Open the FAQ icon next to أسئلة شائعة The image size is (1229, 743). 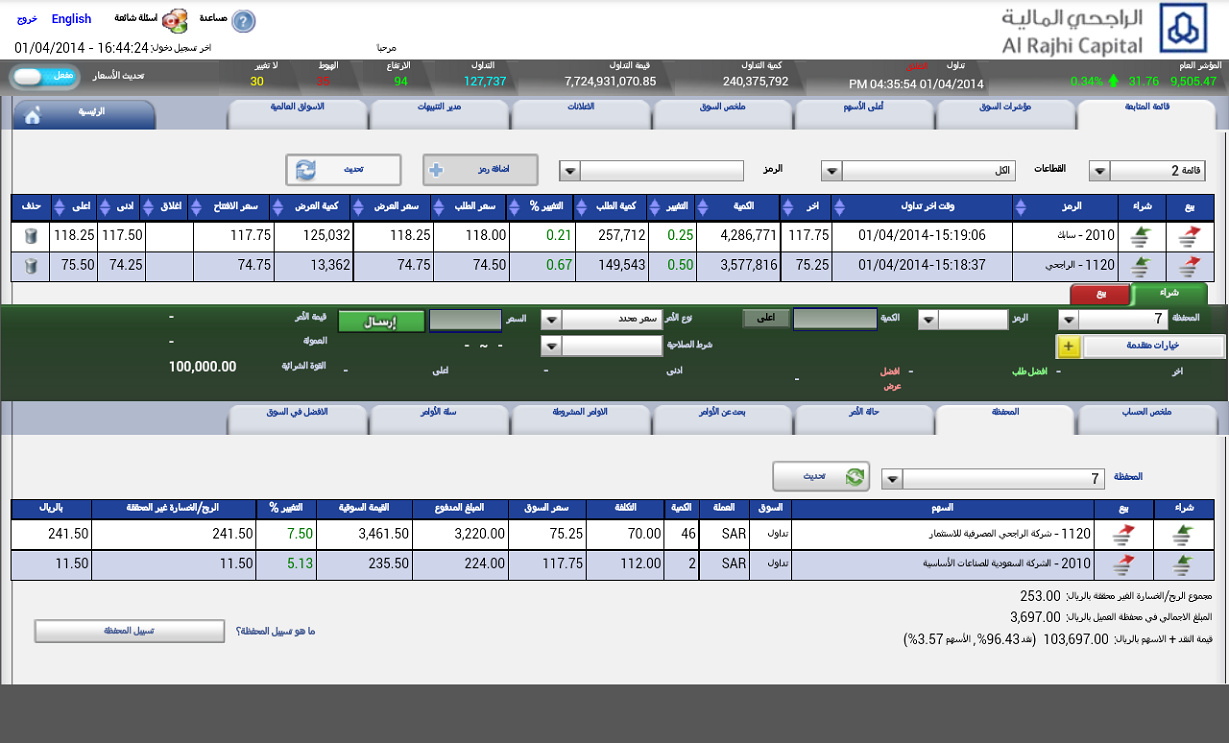pyautogui.click(x=175, y=21)
